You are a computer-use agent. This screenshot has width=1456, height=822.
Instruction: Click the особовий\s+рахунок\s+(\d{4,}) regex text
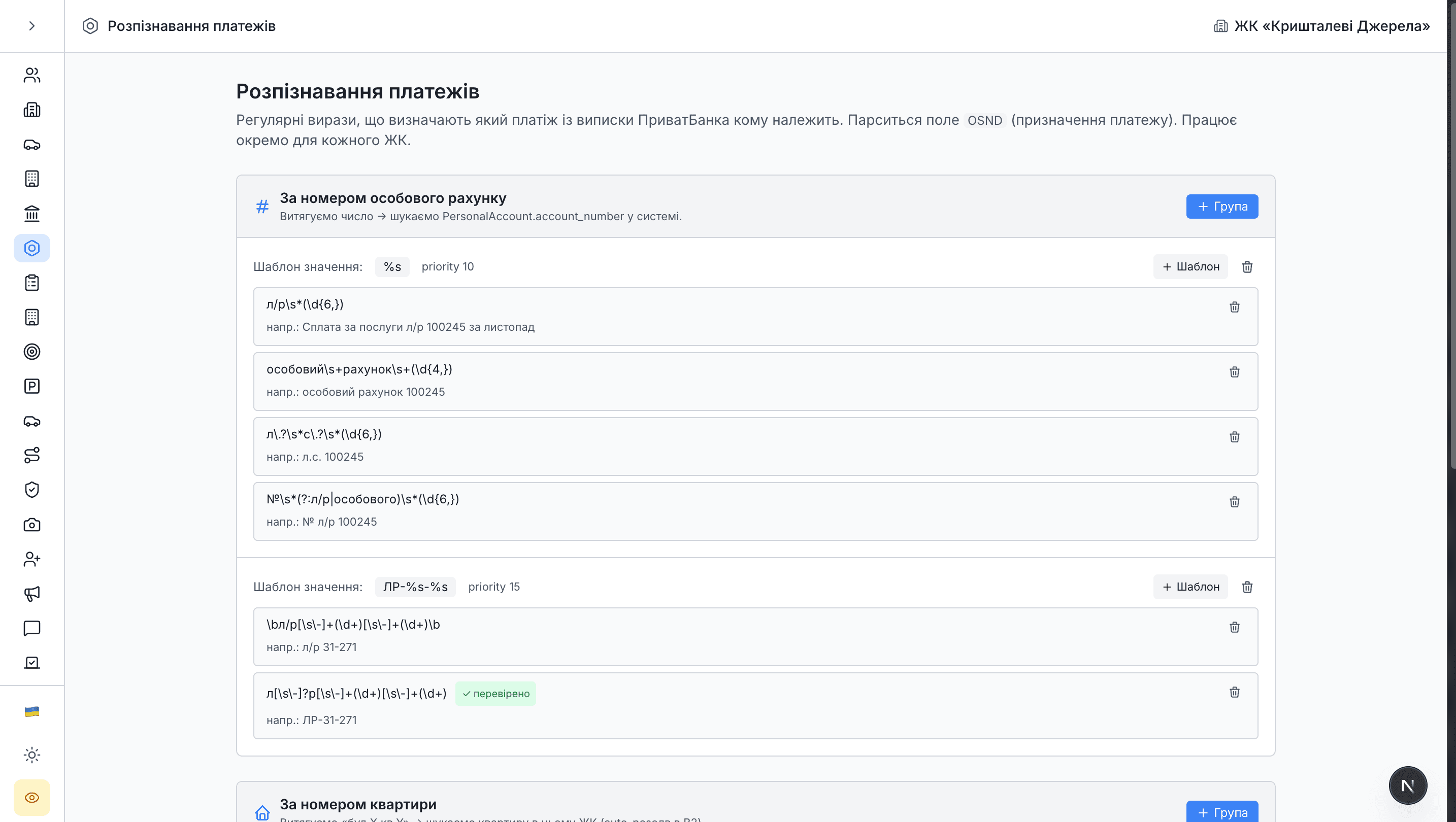tap(359, 369)
